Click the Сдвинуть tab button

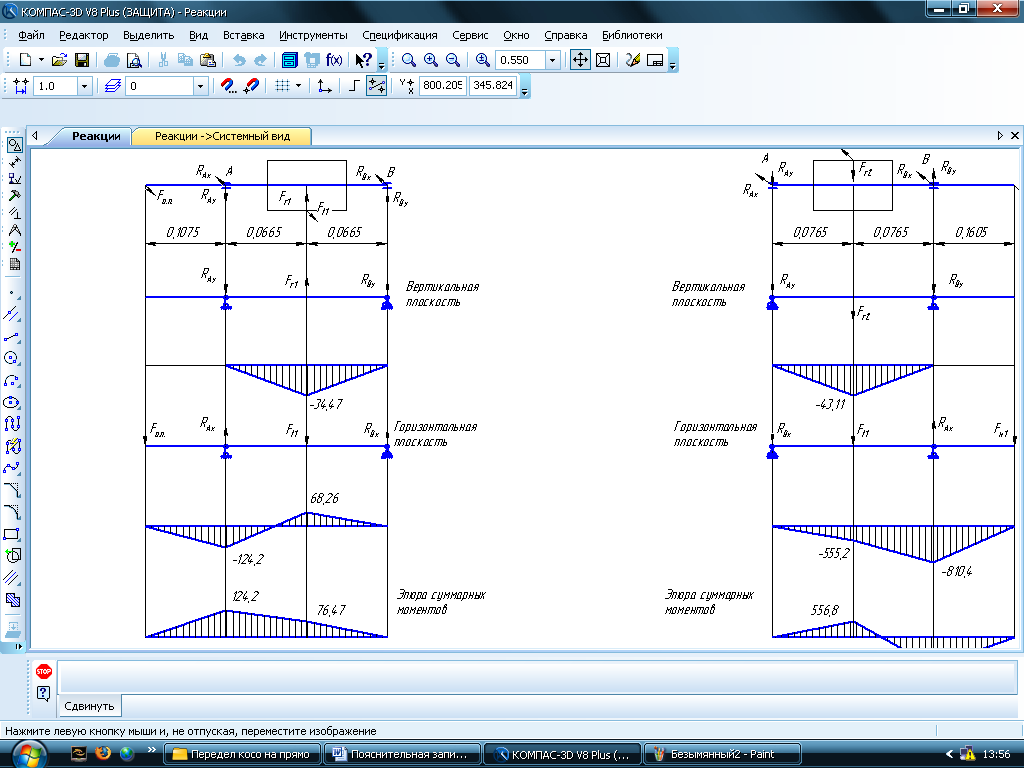tap(89, 706)
